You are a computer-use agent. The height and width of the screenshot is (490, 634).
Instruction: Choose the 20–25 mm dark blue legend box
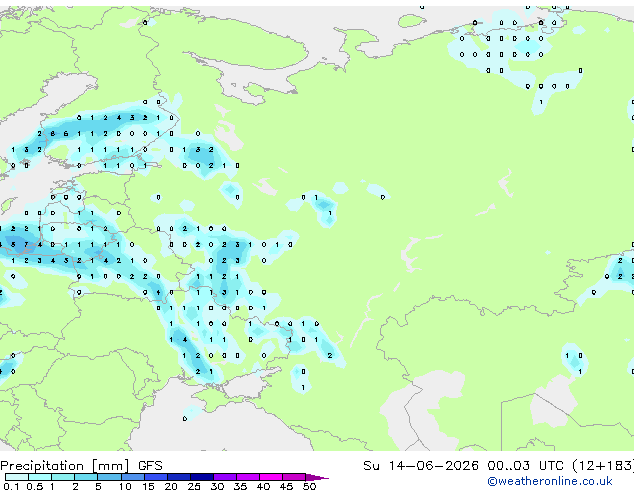pyautogui.click(x=179, y=477)
